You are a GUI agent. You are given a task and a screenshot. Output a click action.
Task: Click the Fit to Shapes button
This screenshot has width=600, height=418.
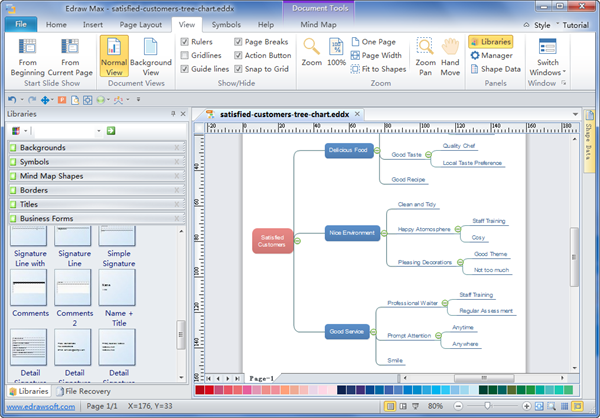[x=380, y=69]
